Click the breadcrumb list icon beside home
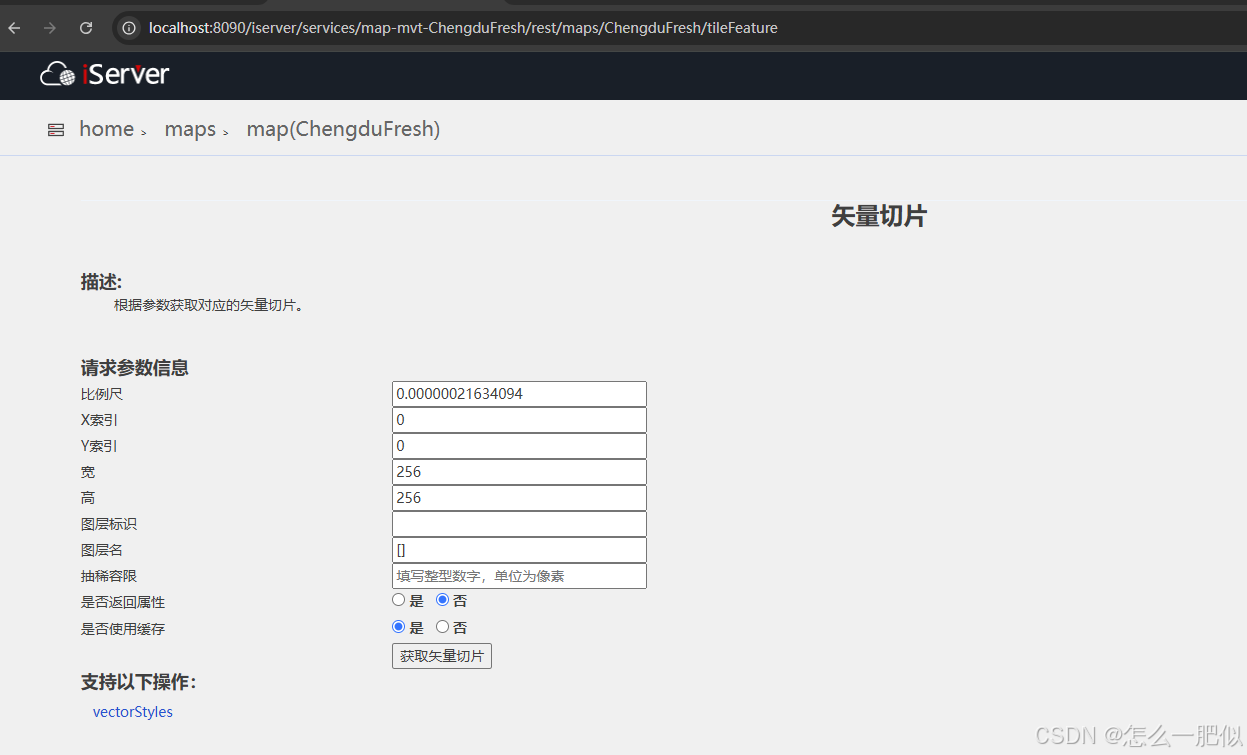 55,129
